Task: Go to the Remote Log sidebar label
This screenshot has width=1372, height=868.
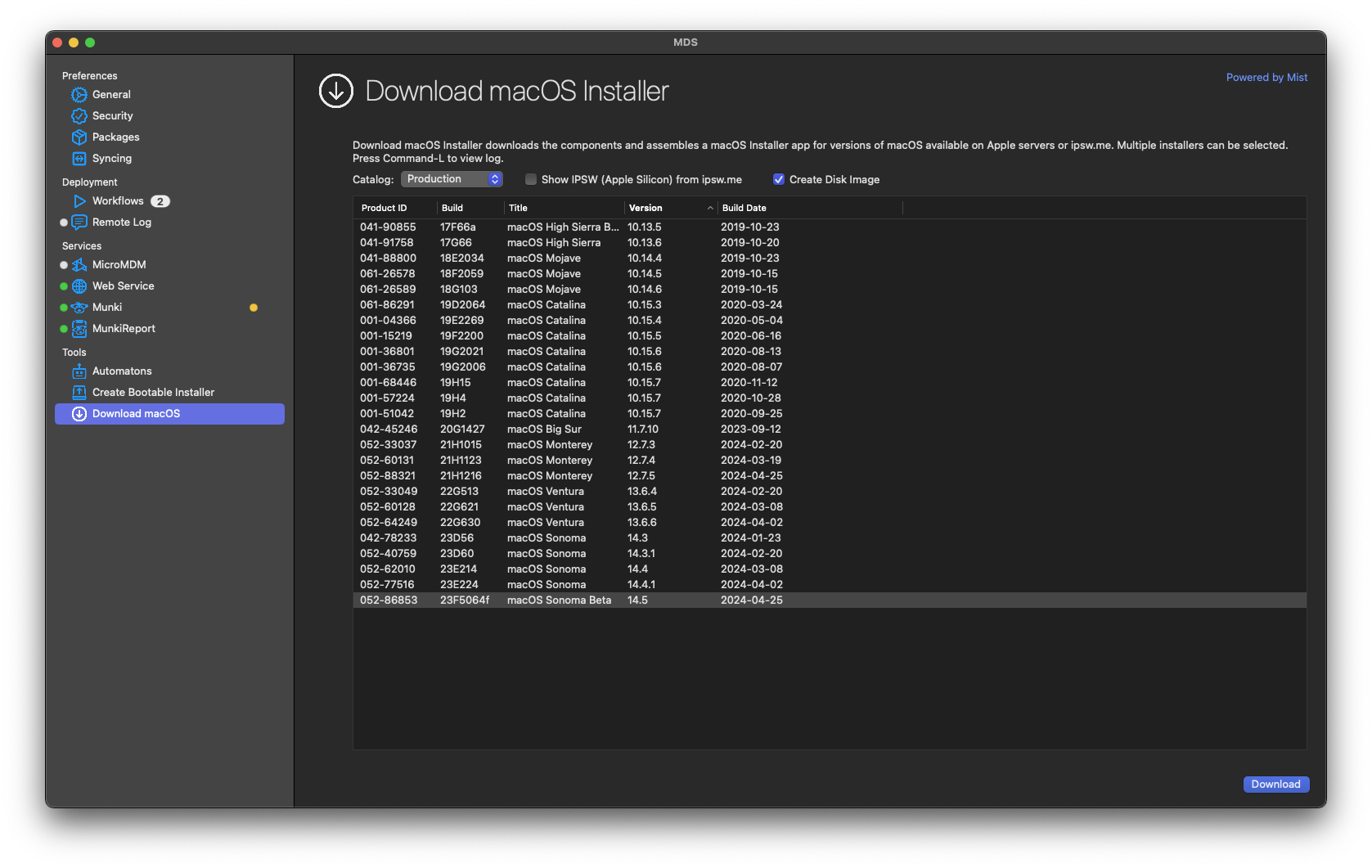Action: 122,223
